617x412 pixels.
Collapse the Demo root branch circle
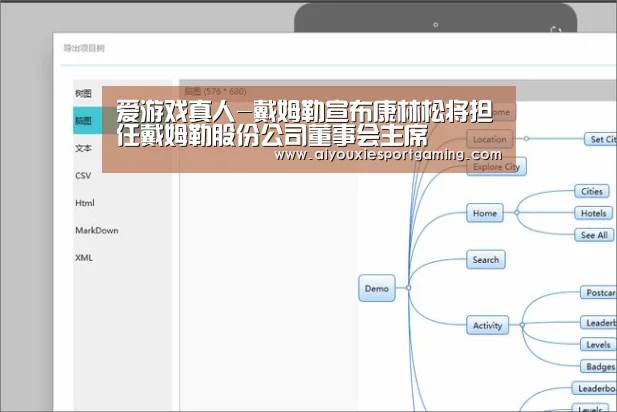tap(408, 288)
